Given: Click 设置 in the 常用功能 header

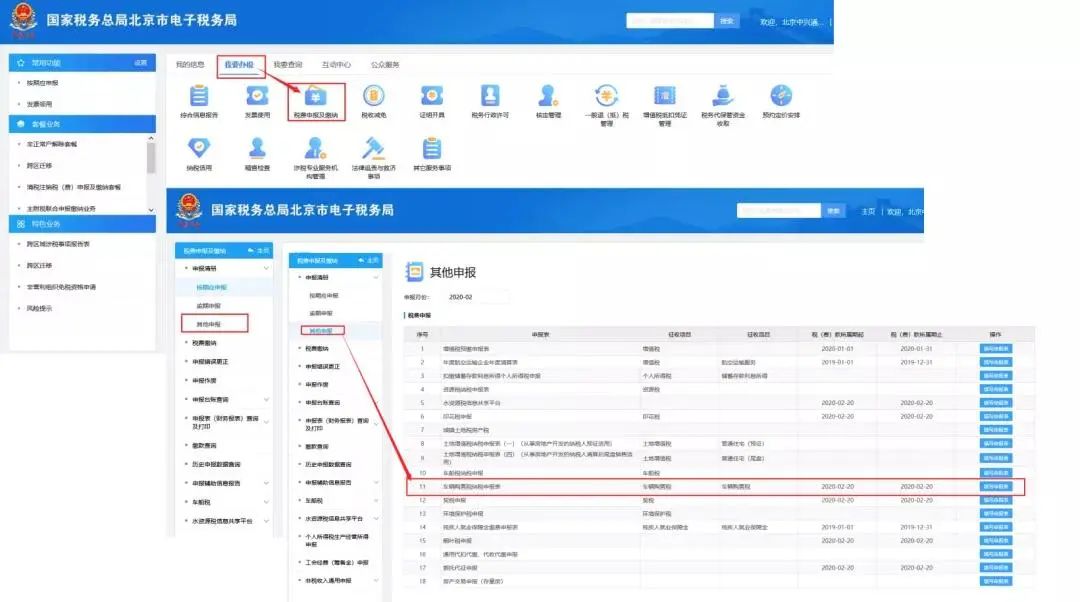Looking at the screenshot, I should [x=141, y=63].
